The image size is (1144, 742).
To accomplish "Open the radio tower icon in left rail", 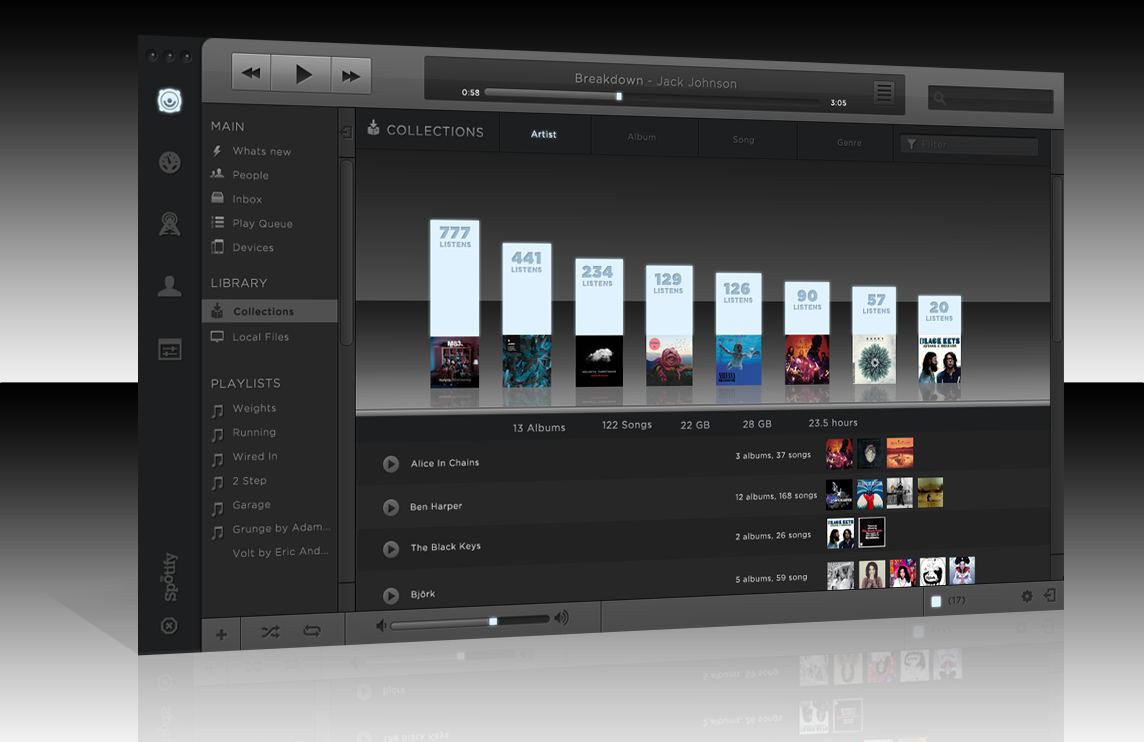I will 169,224.
